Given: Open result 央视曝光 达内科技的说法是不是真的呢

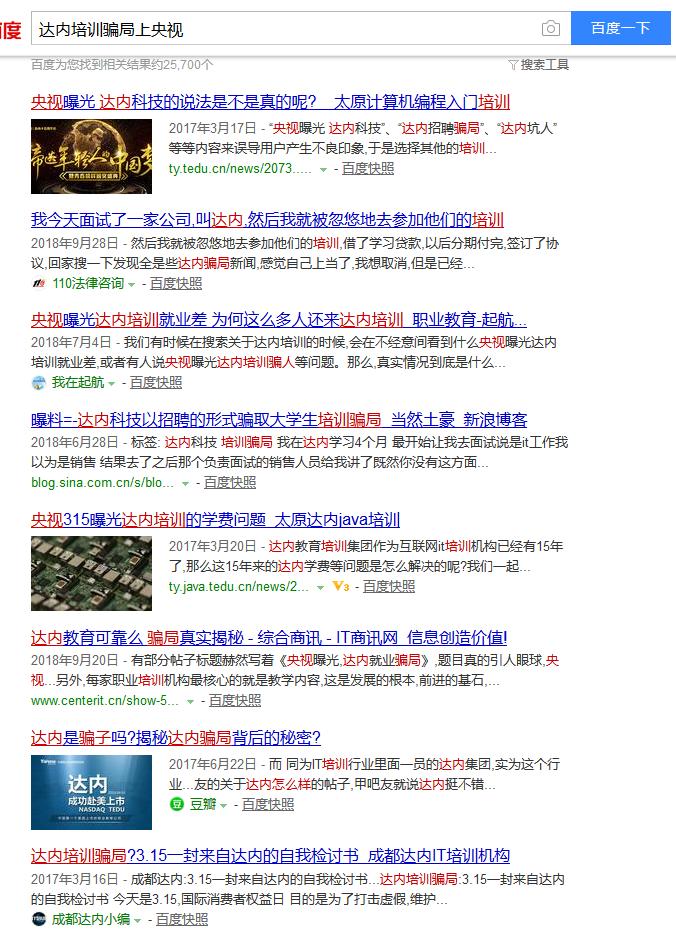Looking at the screenshot, I should click(x=270, y=102).
